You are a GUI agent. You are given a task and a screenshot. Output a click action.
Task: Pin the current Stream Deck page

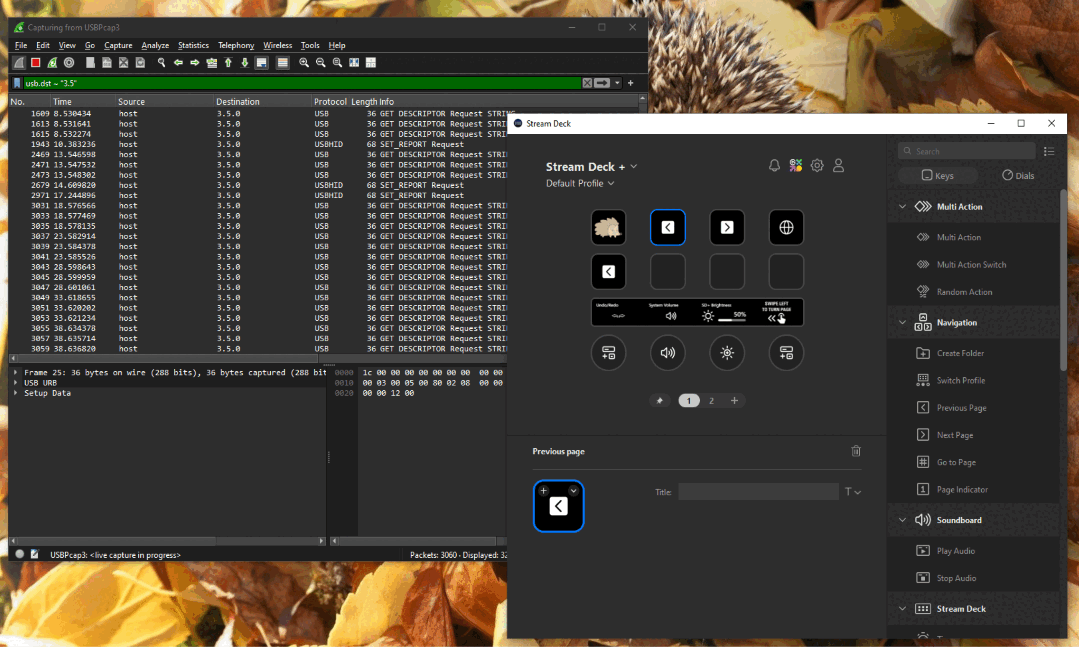[x=659, y=401]
